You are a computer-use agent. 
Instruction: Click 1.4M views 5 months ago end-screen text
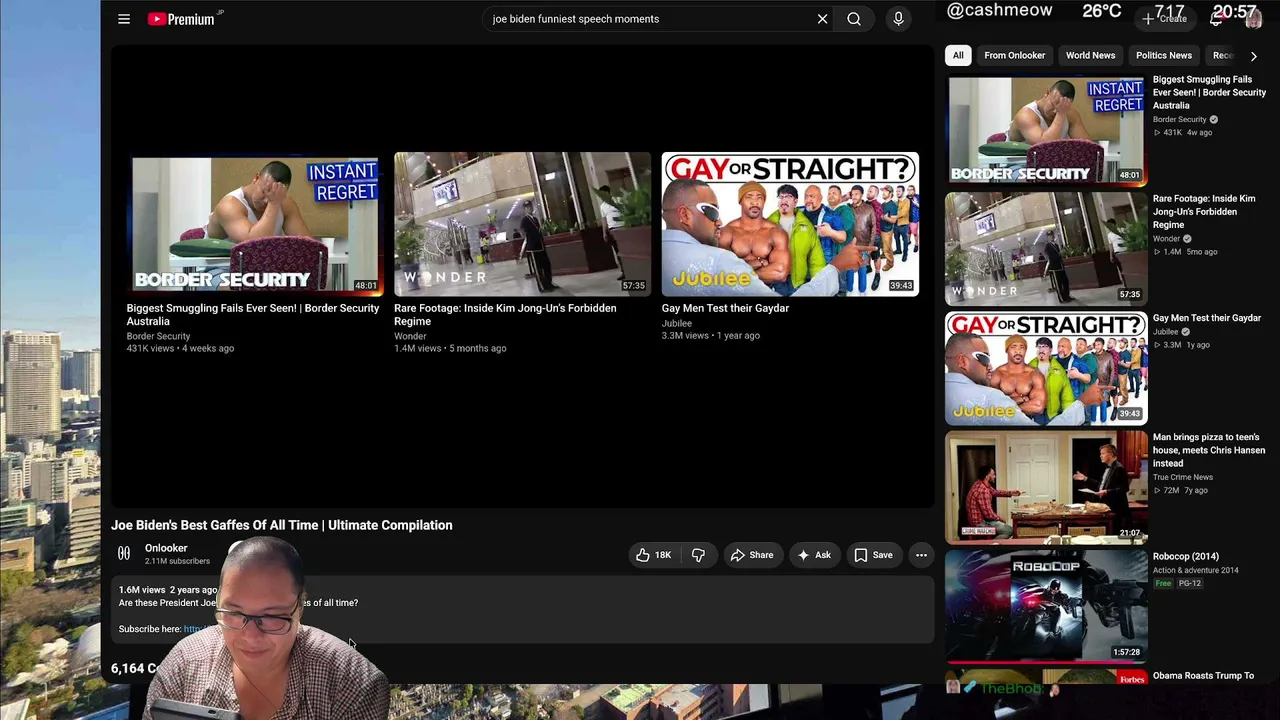point(450,348)
